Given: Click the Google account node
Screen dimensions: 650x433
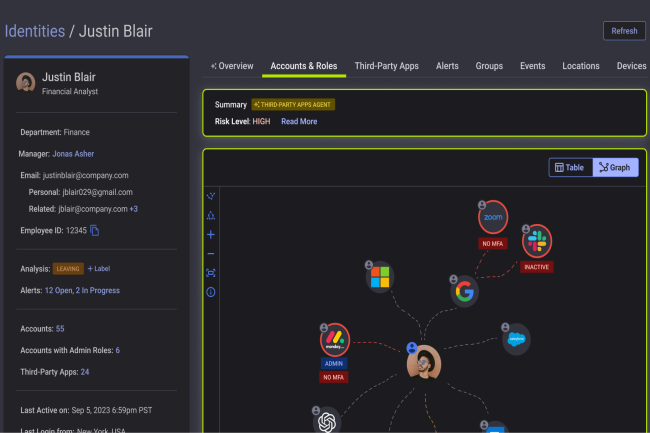Looking at the screenshot, I should [463, 291].
